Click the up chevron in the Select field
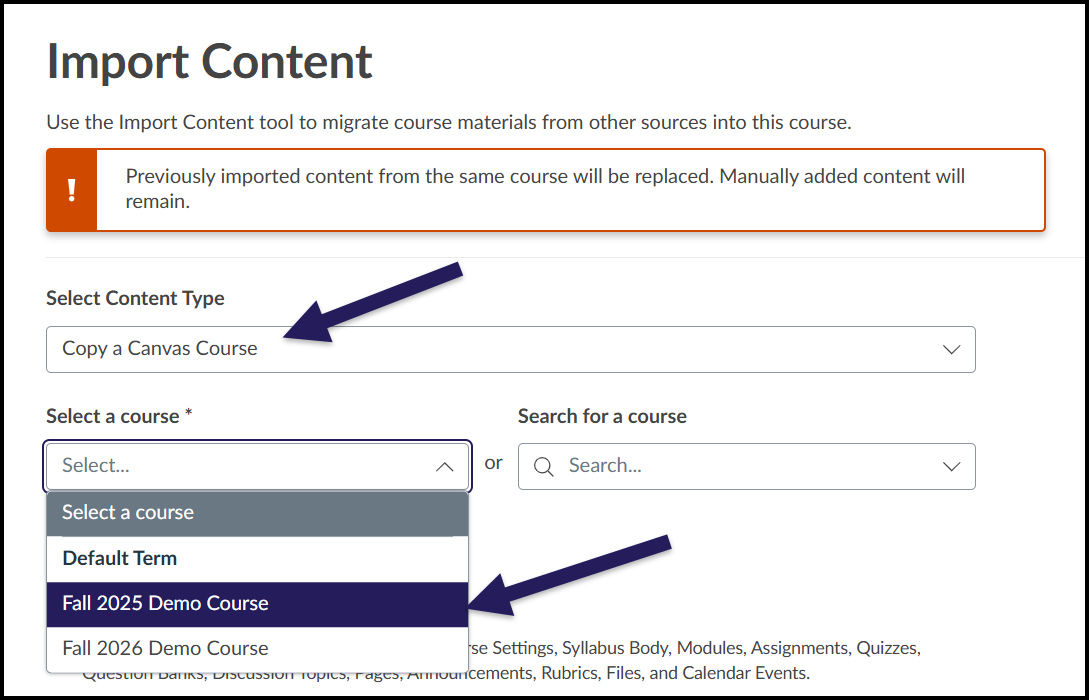The height and width of the screenshot is (700, 1089). click(444, 467)
